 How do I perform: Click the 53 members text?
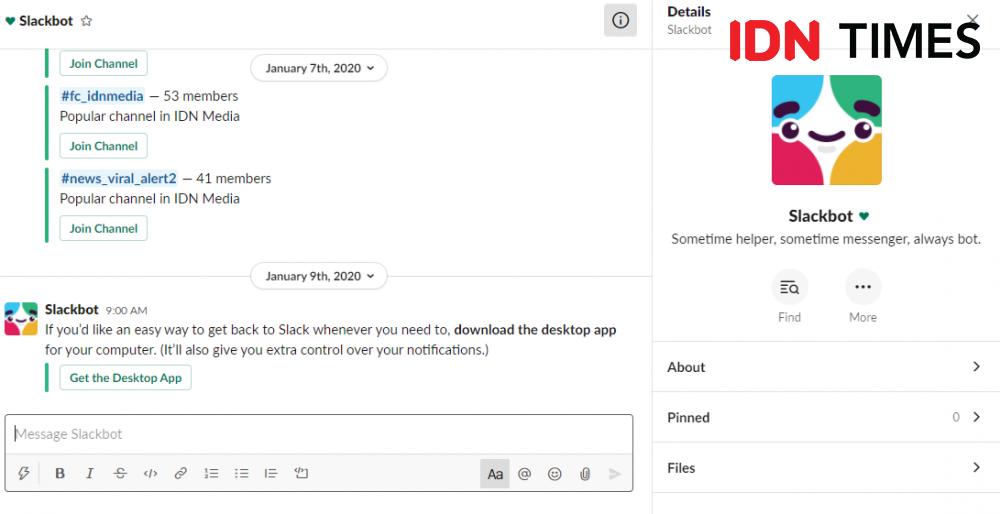pos(201,96)
